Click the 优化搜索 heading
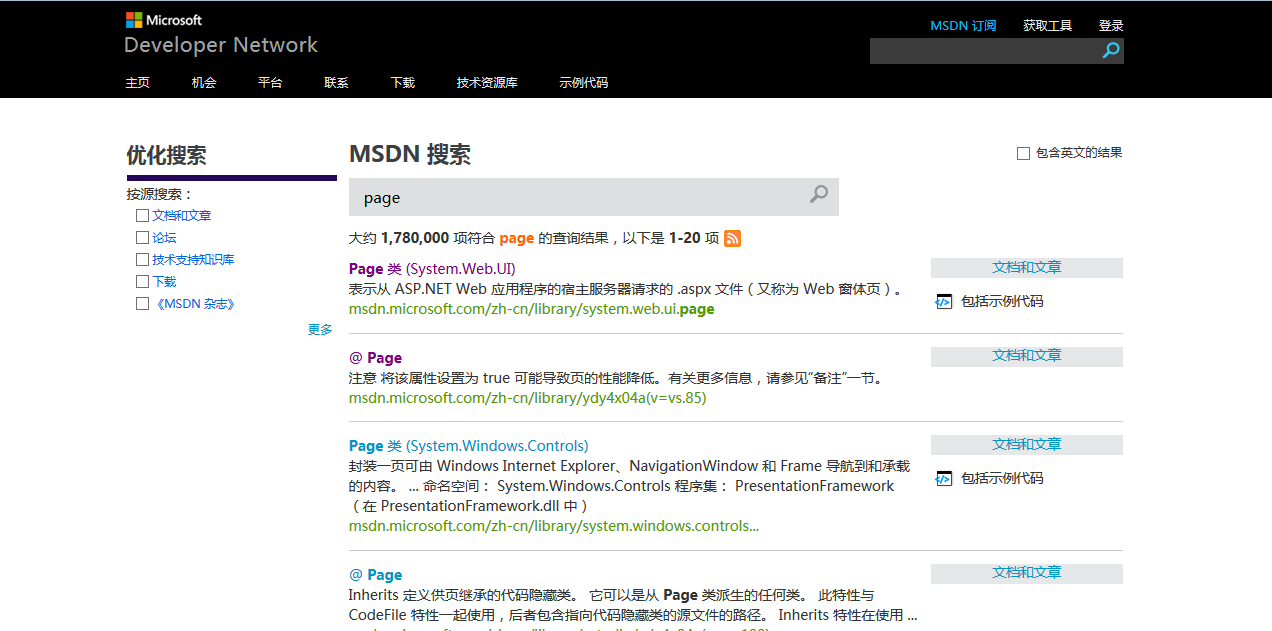Image resolution: width=1272 pixels, height=631 pixels. pos(166,156)
